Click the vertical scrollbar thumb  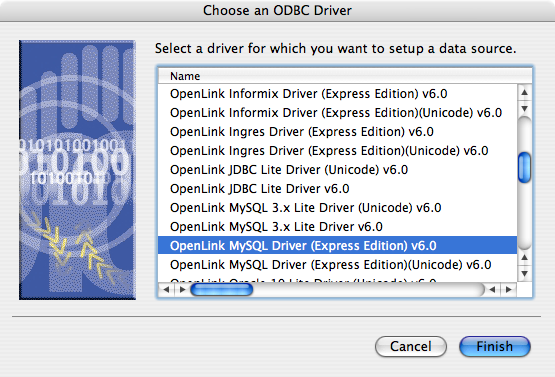525,167
